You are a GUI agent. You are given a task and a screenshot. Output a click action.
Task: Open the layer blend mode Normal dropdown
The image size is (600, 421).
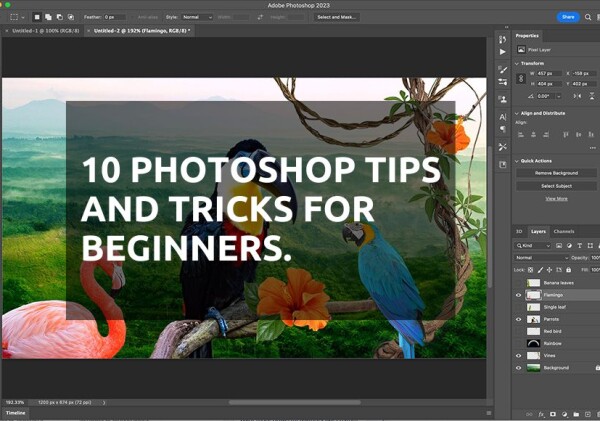pyautogui.click(x=541, y=258)
